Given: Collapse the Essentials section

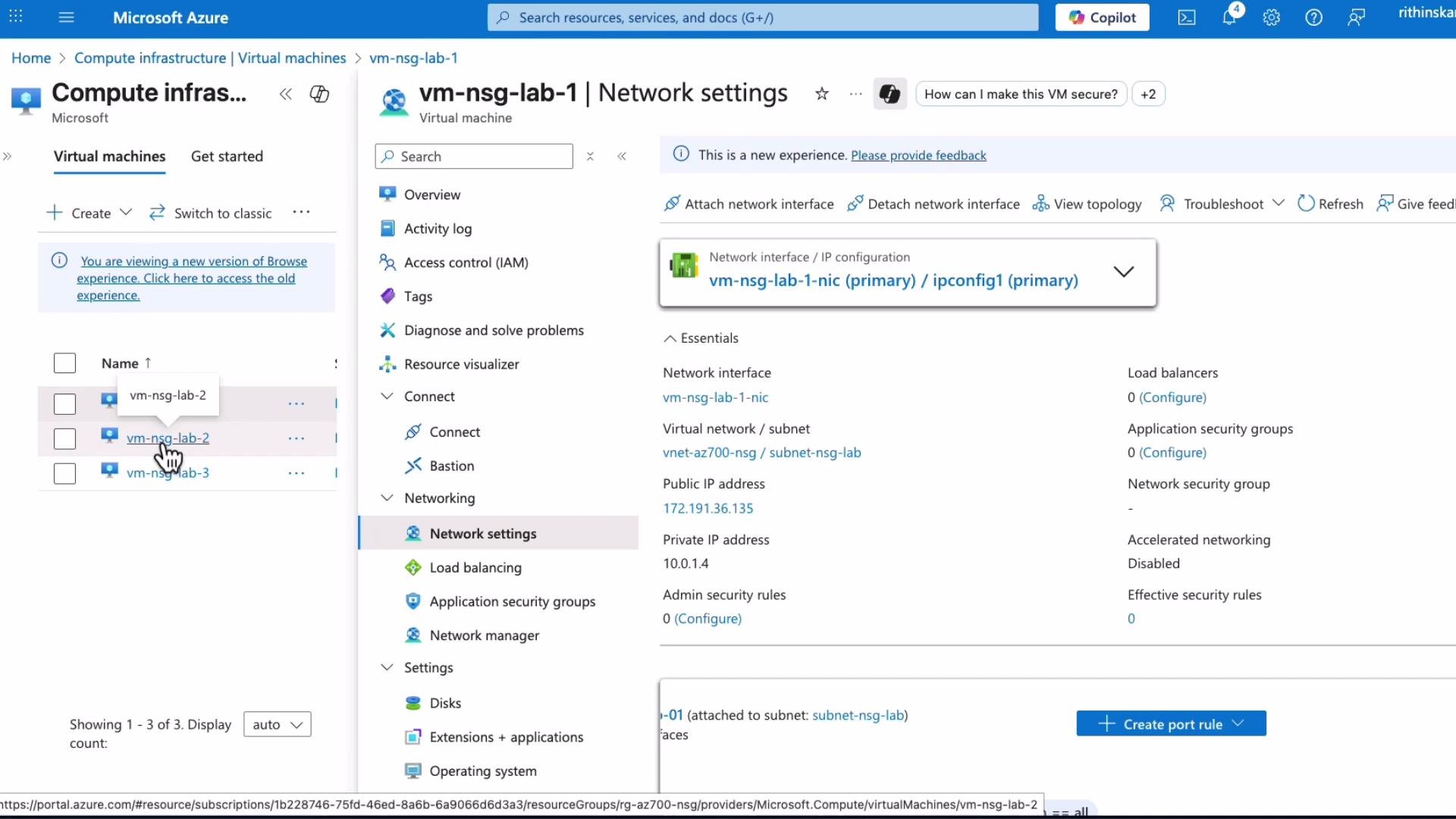Looking at the screenshot, I should [701, 338].
